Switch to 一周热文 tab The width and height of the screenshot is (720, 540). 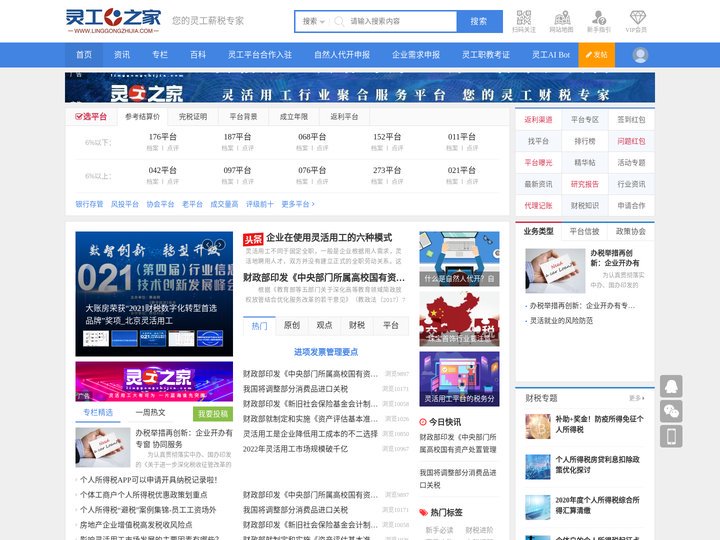click(151, 412)
